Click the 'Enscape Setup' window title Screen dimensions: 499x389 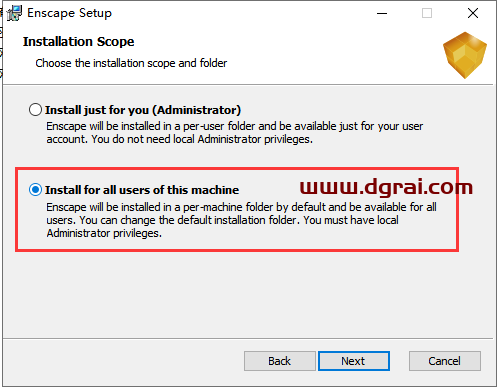coord(69,13)
